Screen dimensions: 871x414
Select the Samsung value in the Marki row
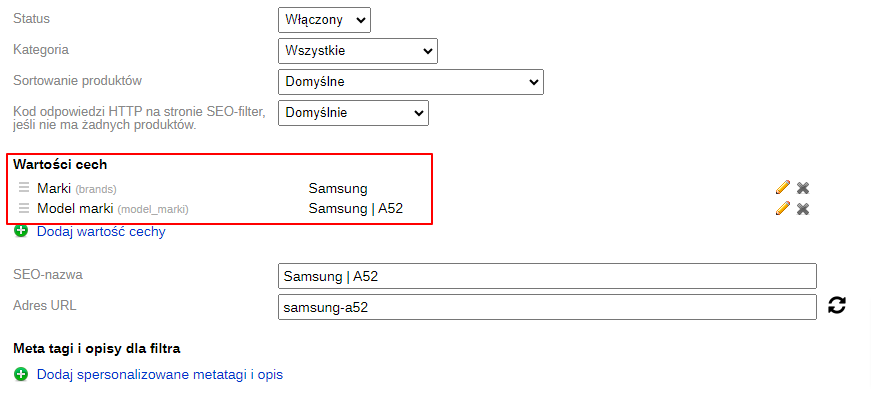point(338,188)
